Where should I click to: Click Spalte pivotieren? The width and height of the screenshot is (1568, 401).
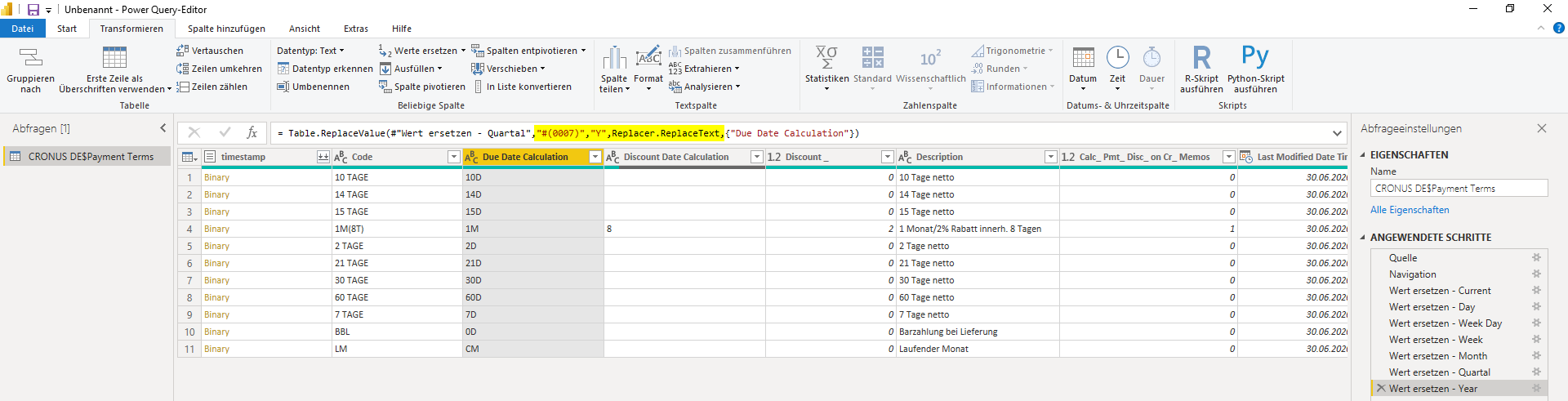pos(422,87)
